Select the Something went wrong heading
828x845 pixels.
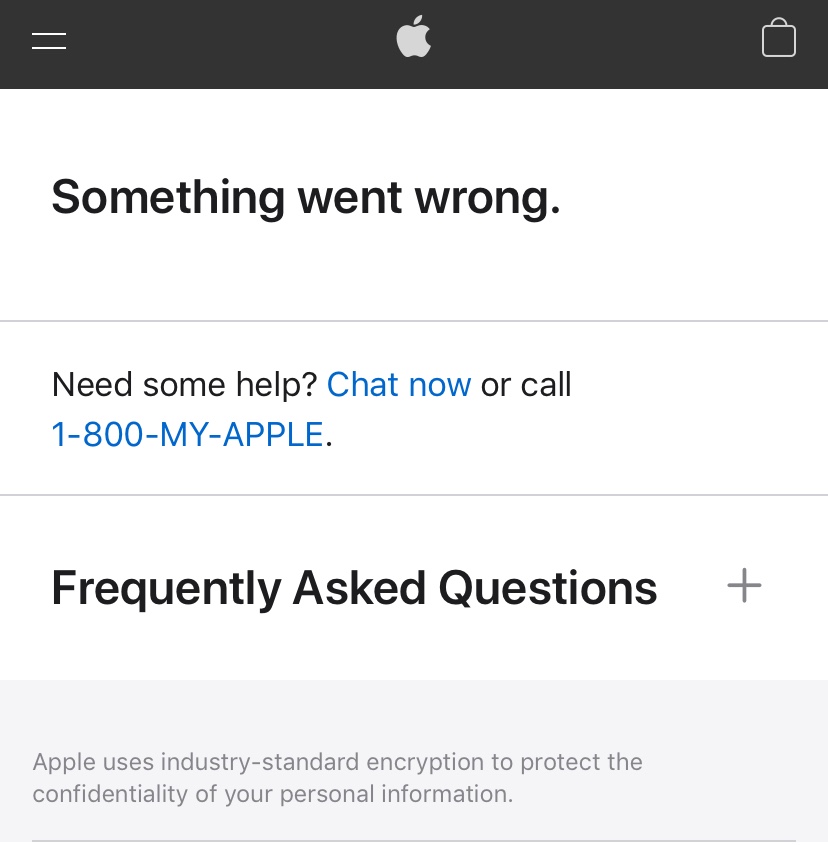tap(305, 197)
